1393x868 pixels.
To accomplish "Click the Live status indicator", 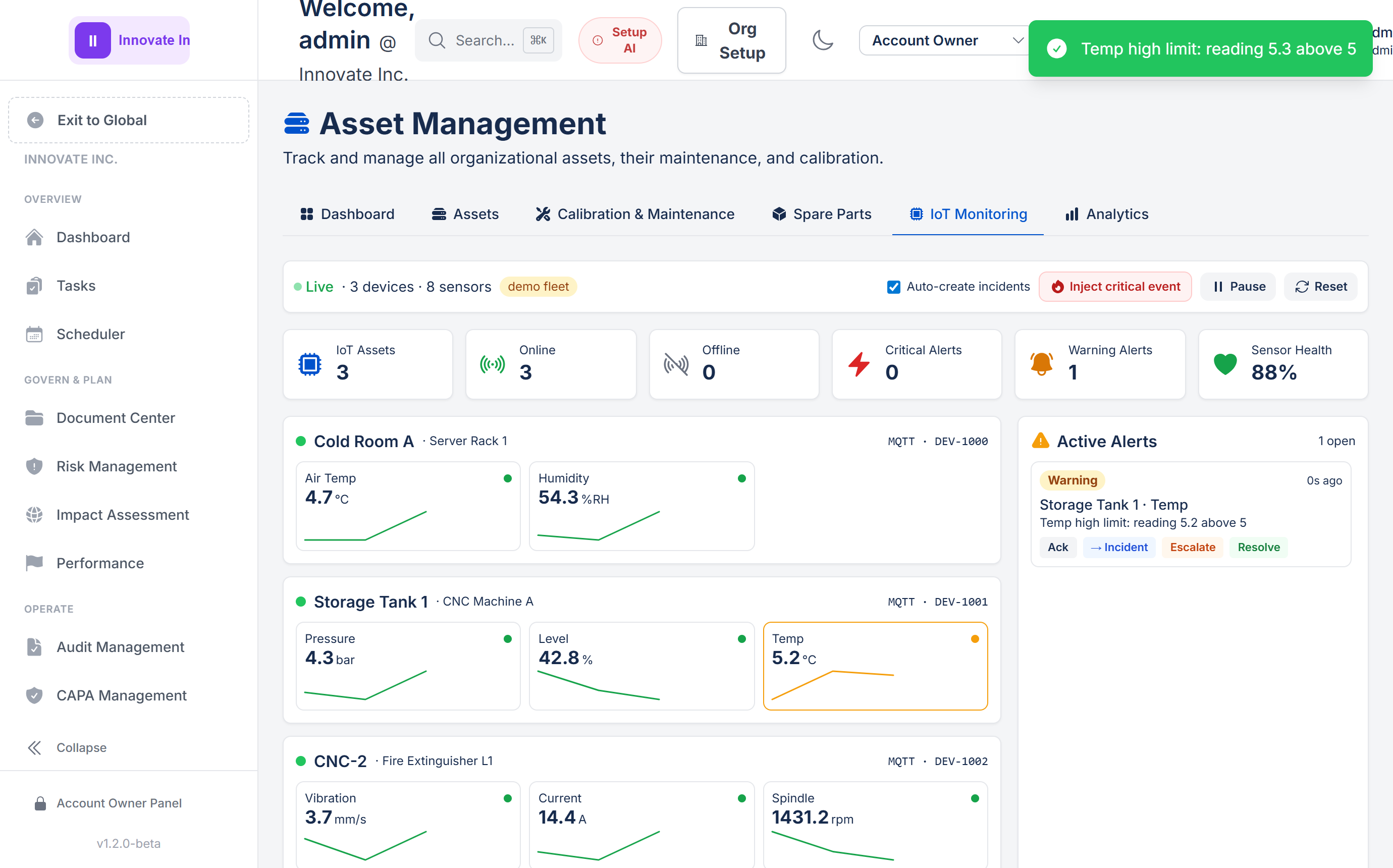I will (313, 287).
